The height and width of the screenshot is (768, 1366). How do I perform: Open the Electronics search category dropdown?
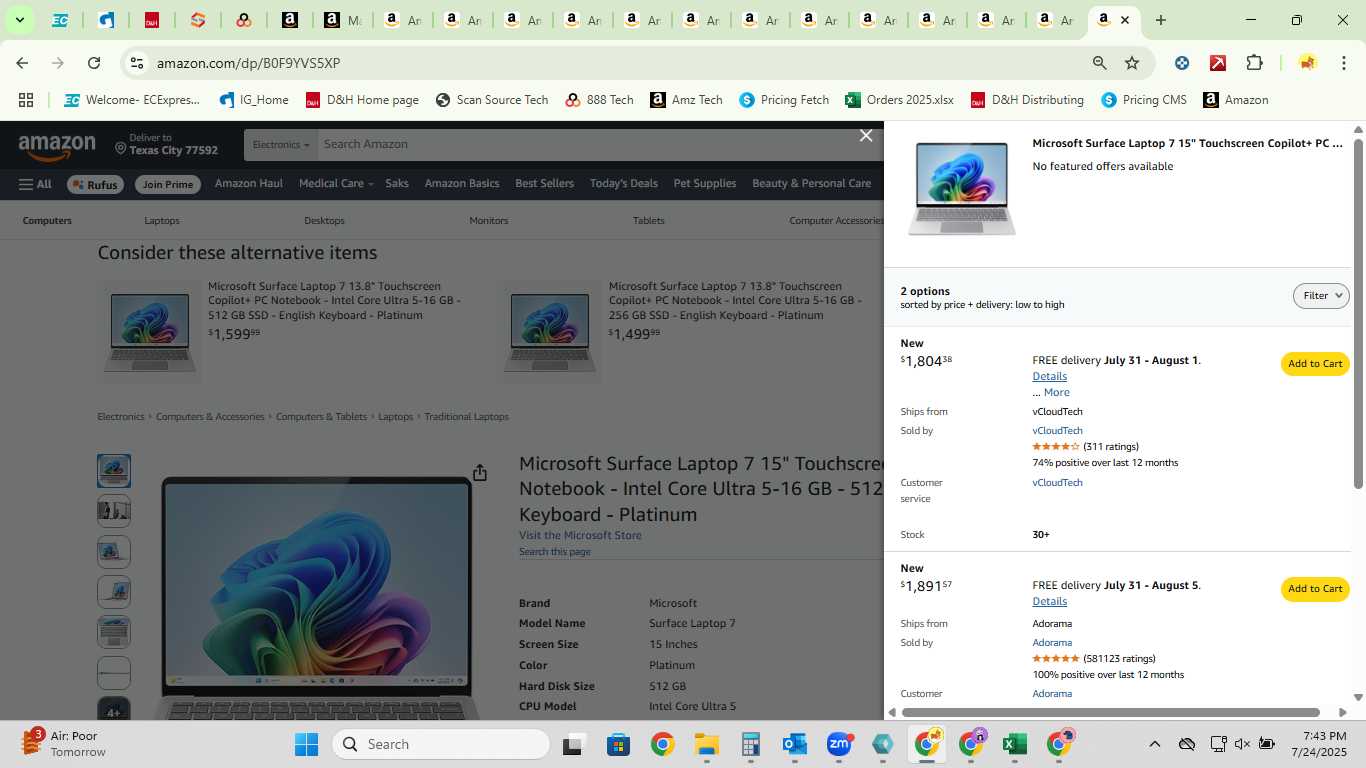click(x=280, y=145)
